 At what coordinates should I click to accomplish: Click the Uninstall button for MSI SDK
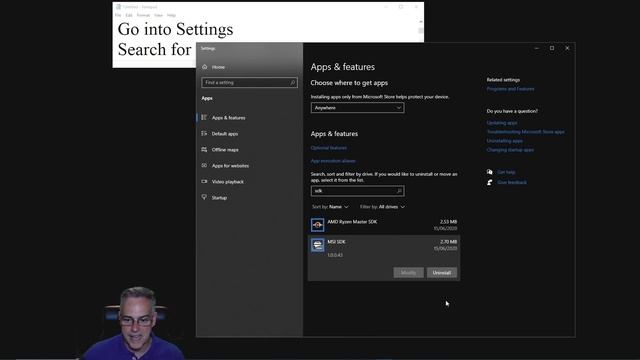pyautogui.click(x=442, y=273)
